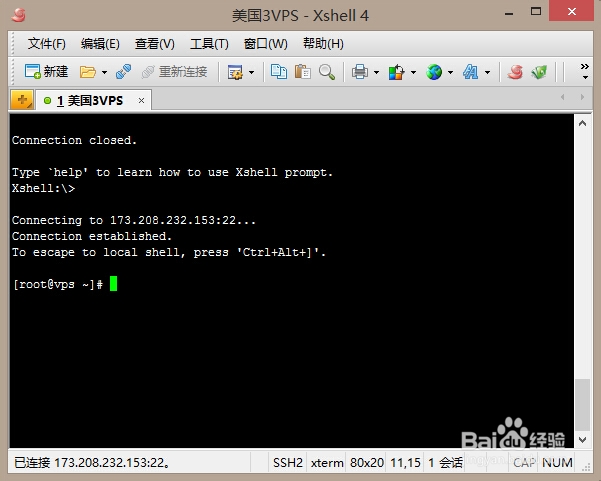Open the session properties icon
The width and height of the screenshot is (601, 481).
(x=235, y=72)
